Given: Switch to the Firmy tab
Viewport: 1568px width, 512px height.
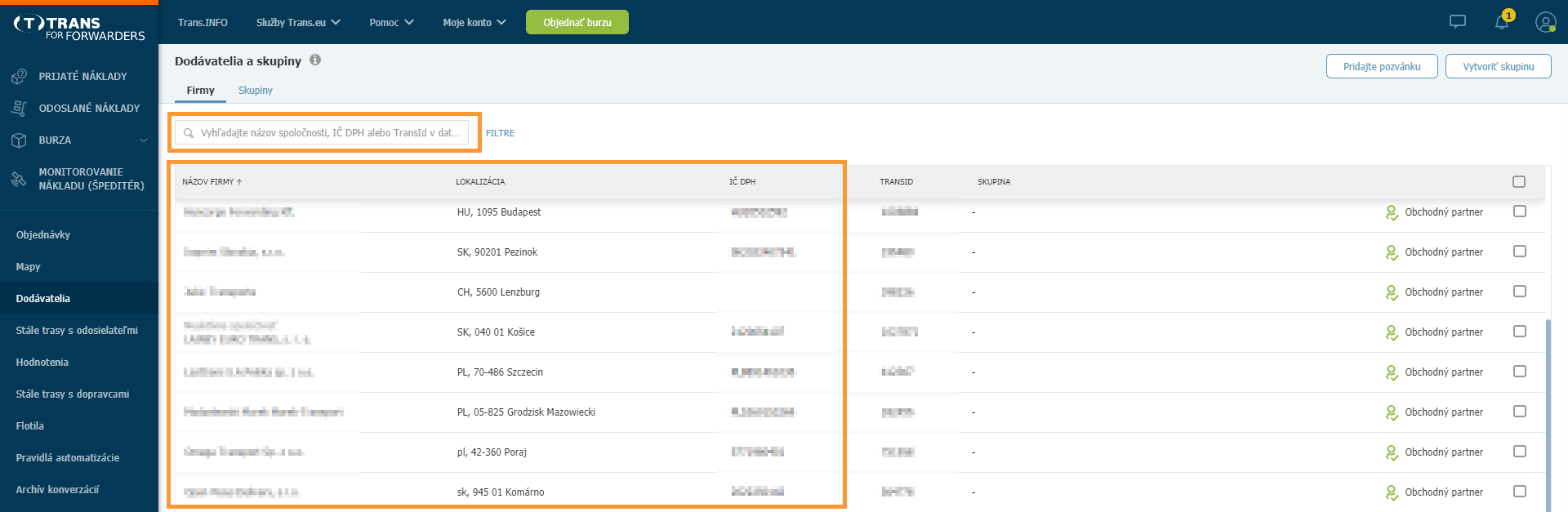Looking at the screenshot, I should [x=200, y=90].
